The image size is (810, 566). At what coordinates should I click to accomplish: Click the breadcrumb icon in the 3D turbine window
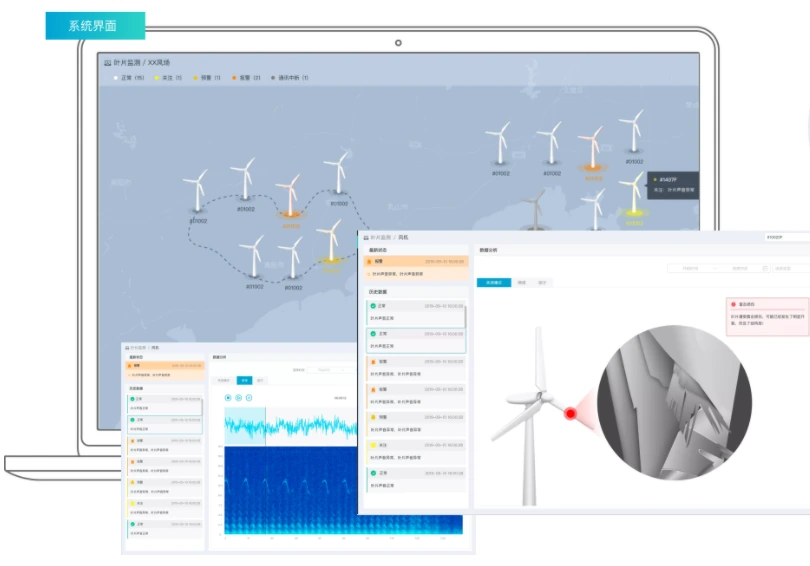click(x=366, y=238)
